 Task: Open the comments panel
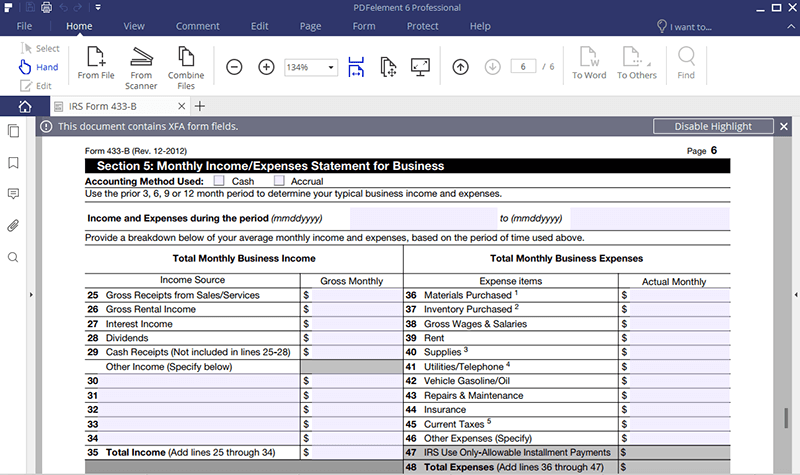click(14, 194)
